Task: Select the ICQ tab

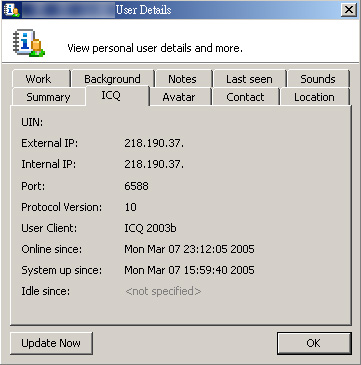Action: (117, 96)
